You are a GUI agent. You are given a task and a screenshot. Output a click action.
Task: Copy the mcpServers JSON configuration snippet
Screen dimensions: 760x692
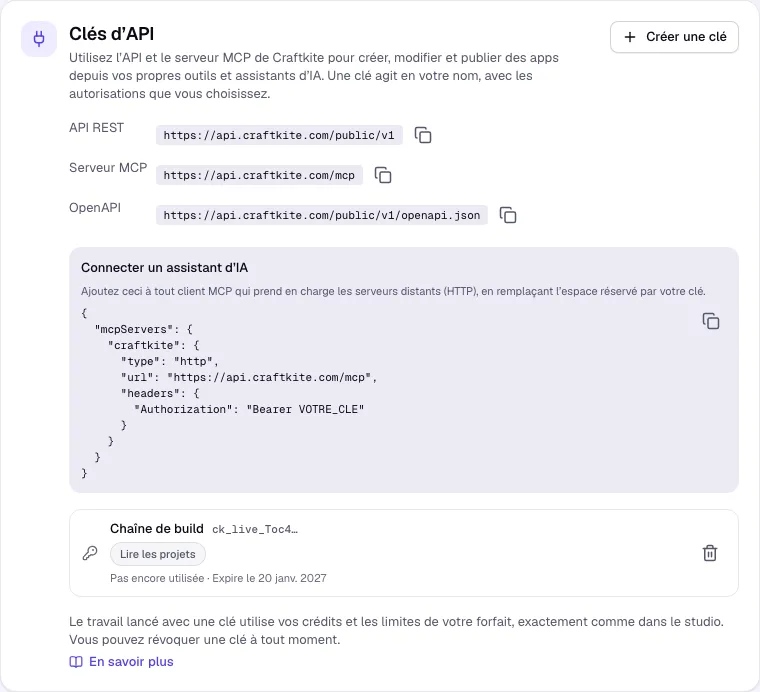[711, 321]
